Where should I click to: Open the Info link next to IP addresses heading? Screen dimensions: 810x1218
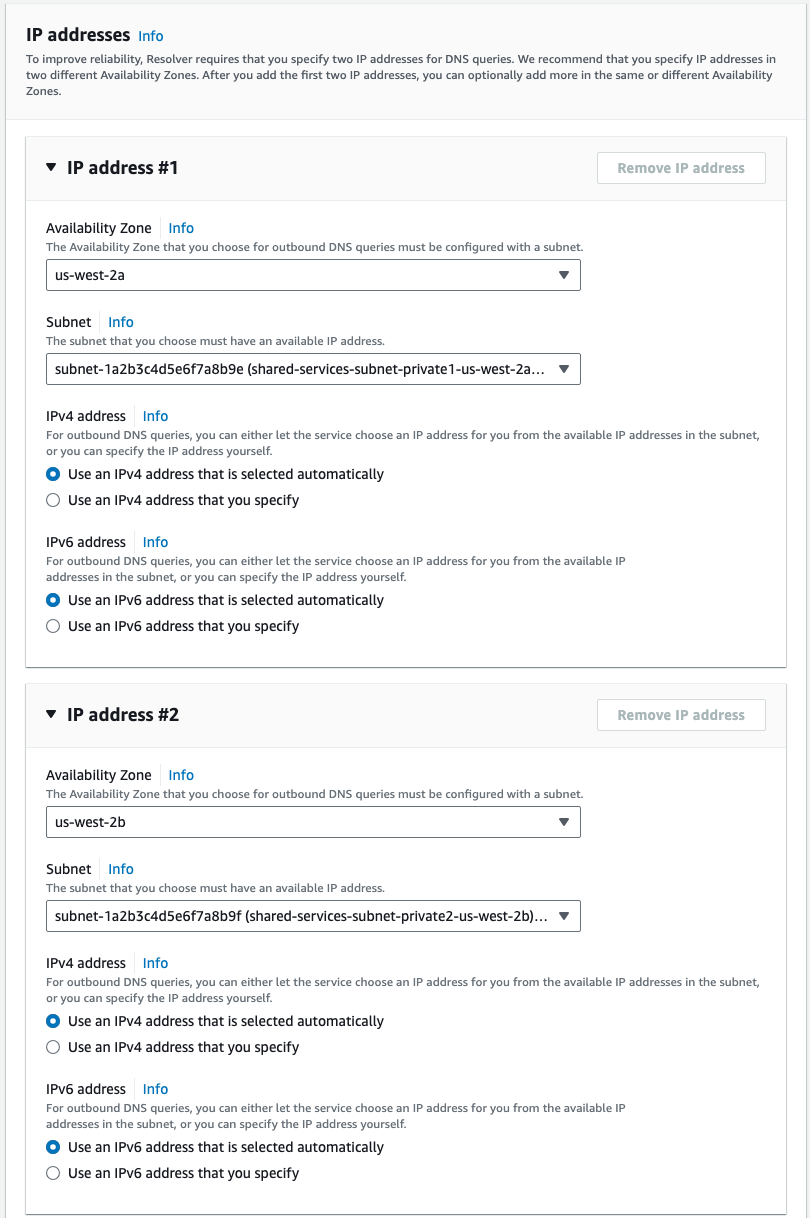click(x=150, y=36)
